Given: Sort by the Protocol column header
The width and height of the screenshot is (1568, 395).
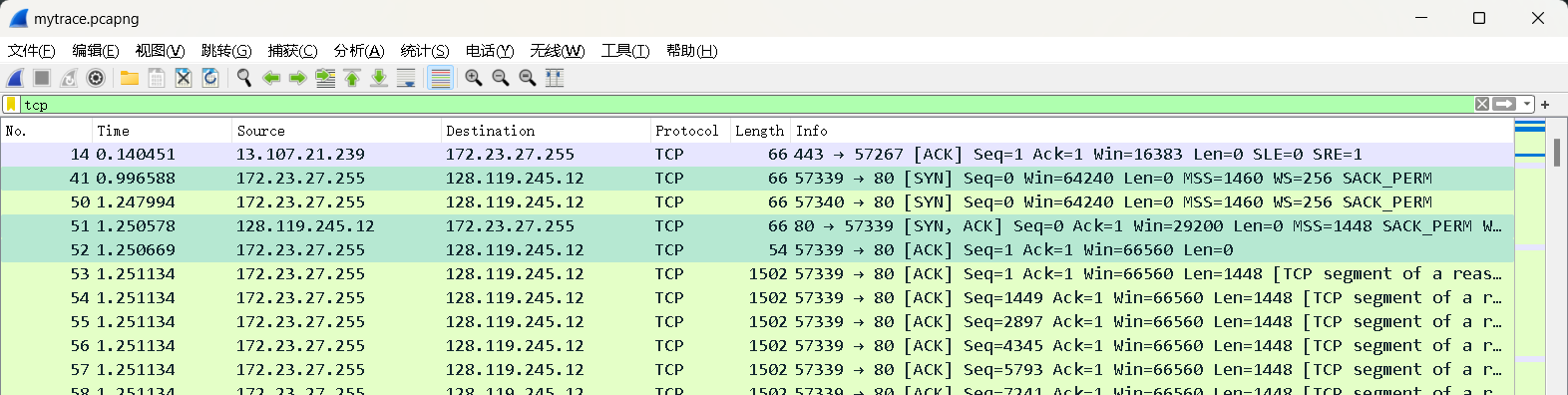Looking at the screenshot, I should pyautogui.click(x=690, y=131).
